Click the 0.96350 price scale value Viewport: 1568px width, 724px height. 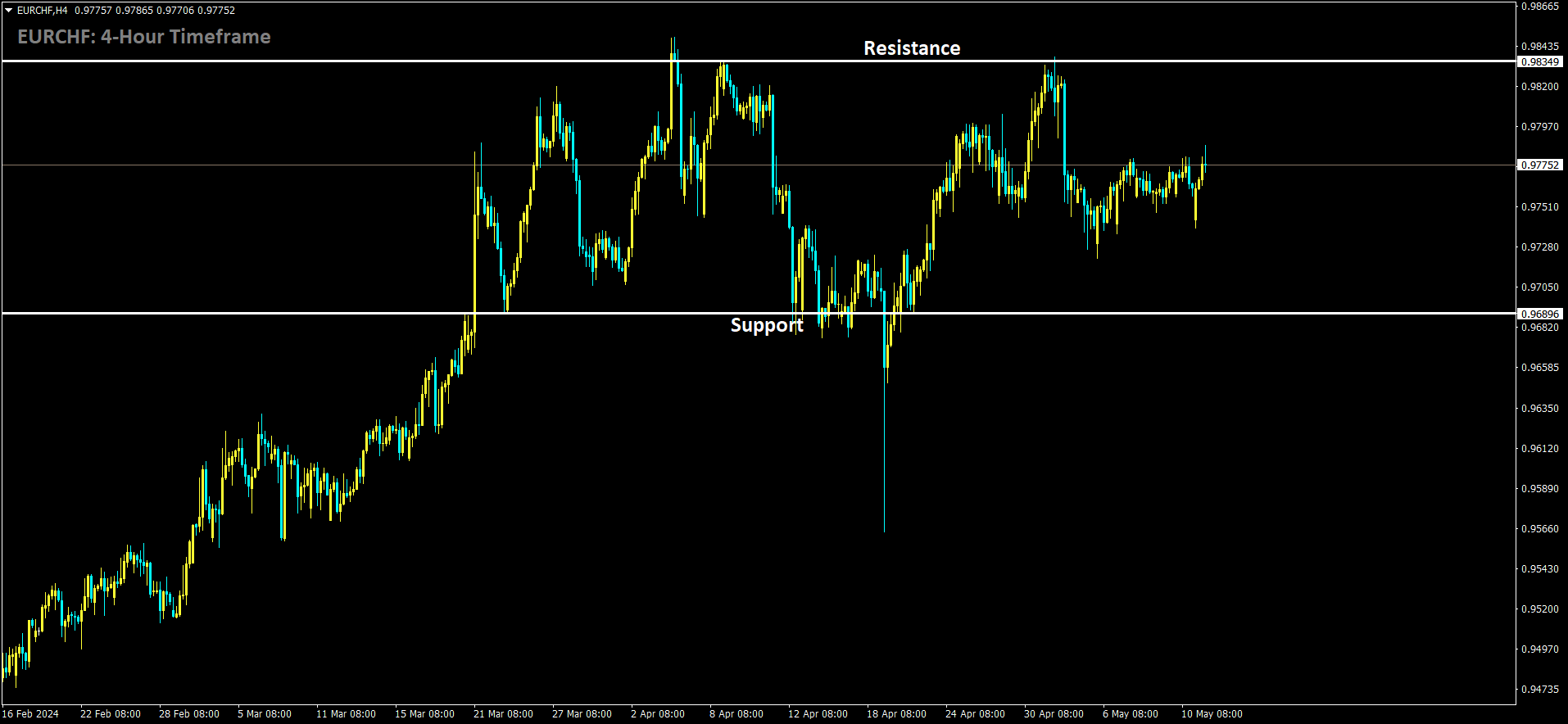tap(1540, 408)
